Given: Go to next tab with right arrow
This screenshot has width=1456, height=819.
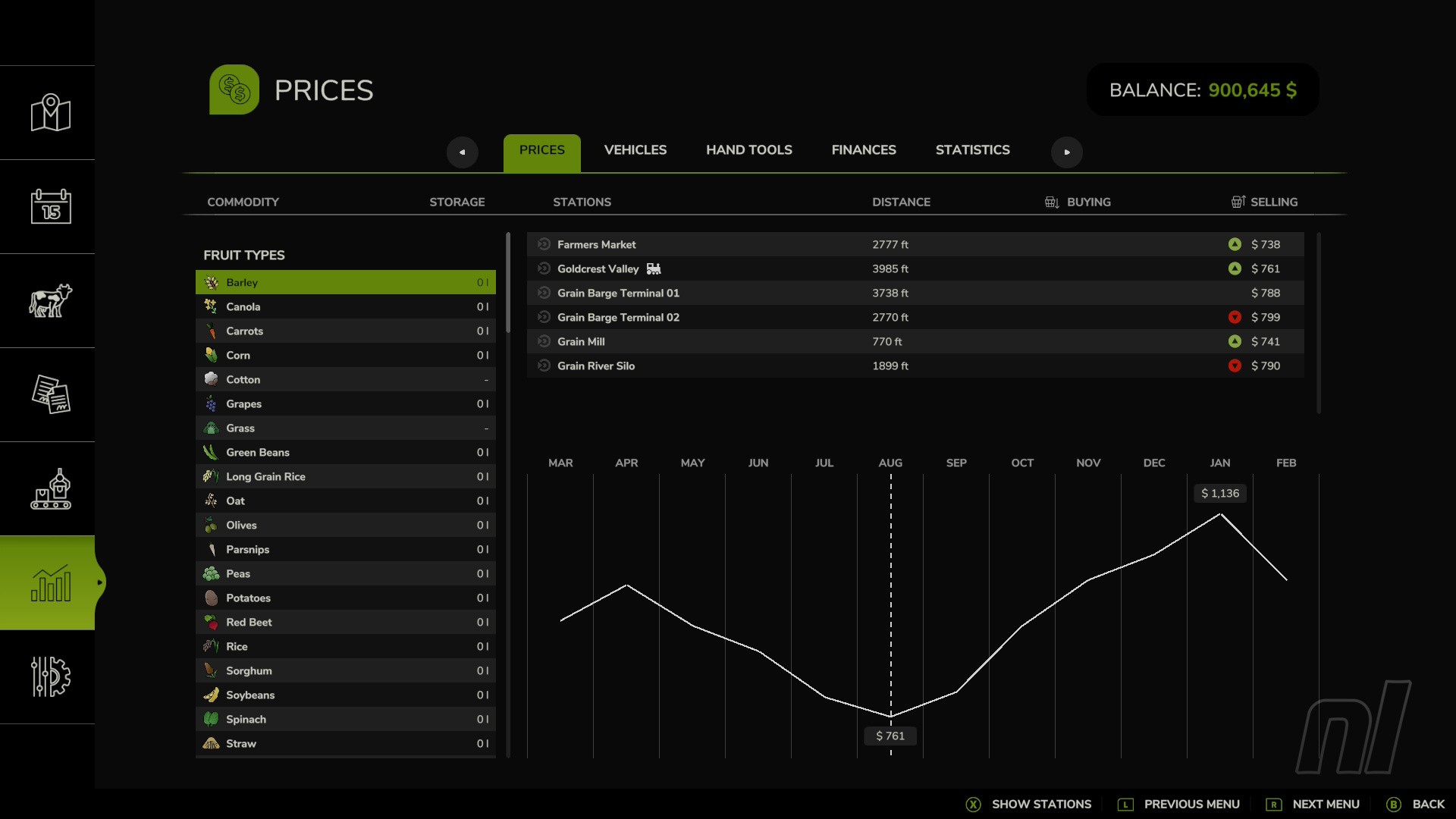Looking at the screenshot, I should (x=1066, y=152).
